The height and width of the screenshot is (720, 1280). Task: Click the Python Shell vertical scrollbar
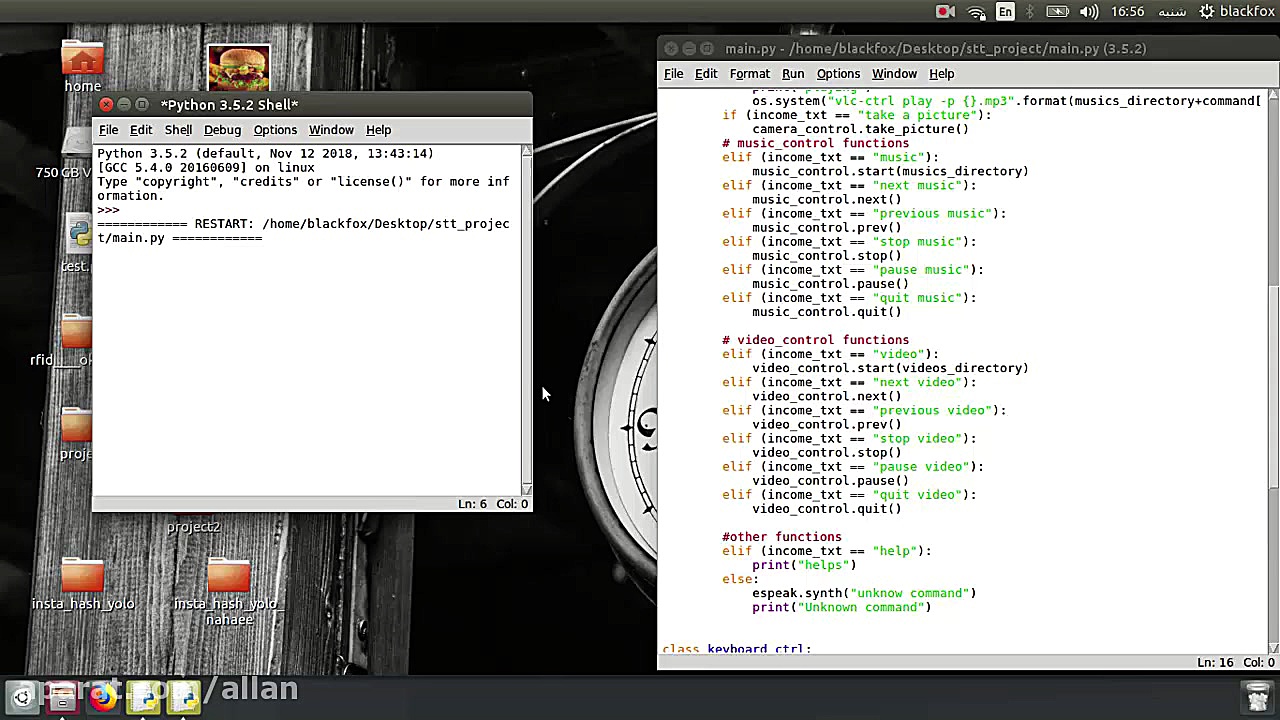click(527, 320)
